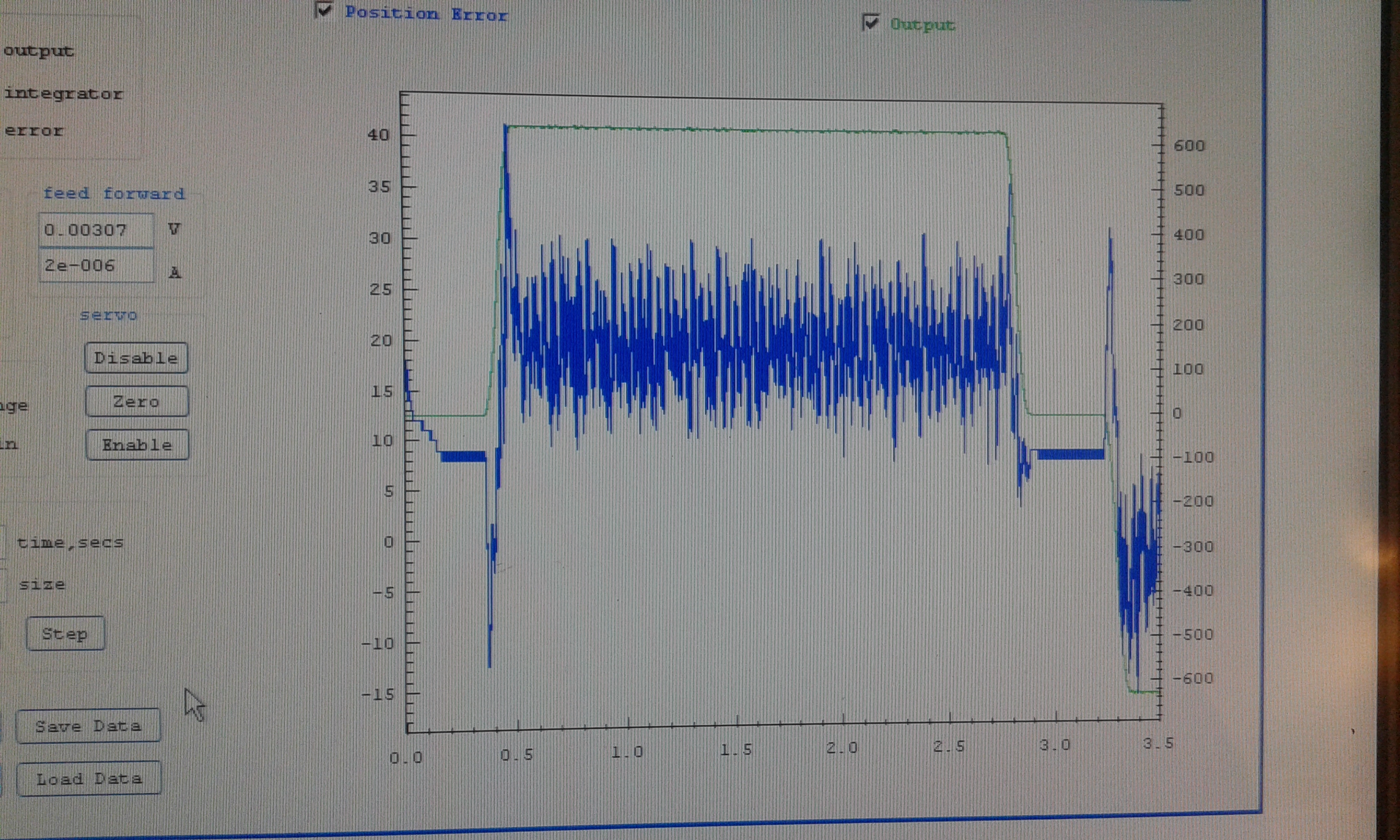The width and height of the screenshot is (1400, 840).
Task: Toggle the Output trace checkbox
Action: (870, 22)
